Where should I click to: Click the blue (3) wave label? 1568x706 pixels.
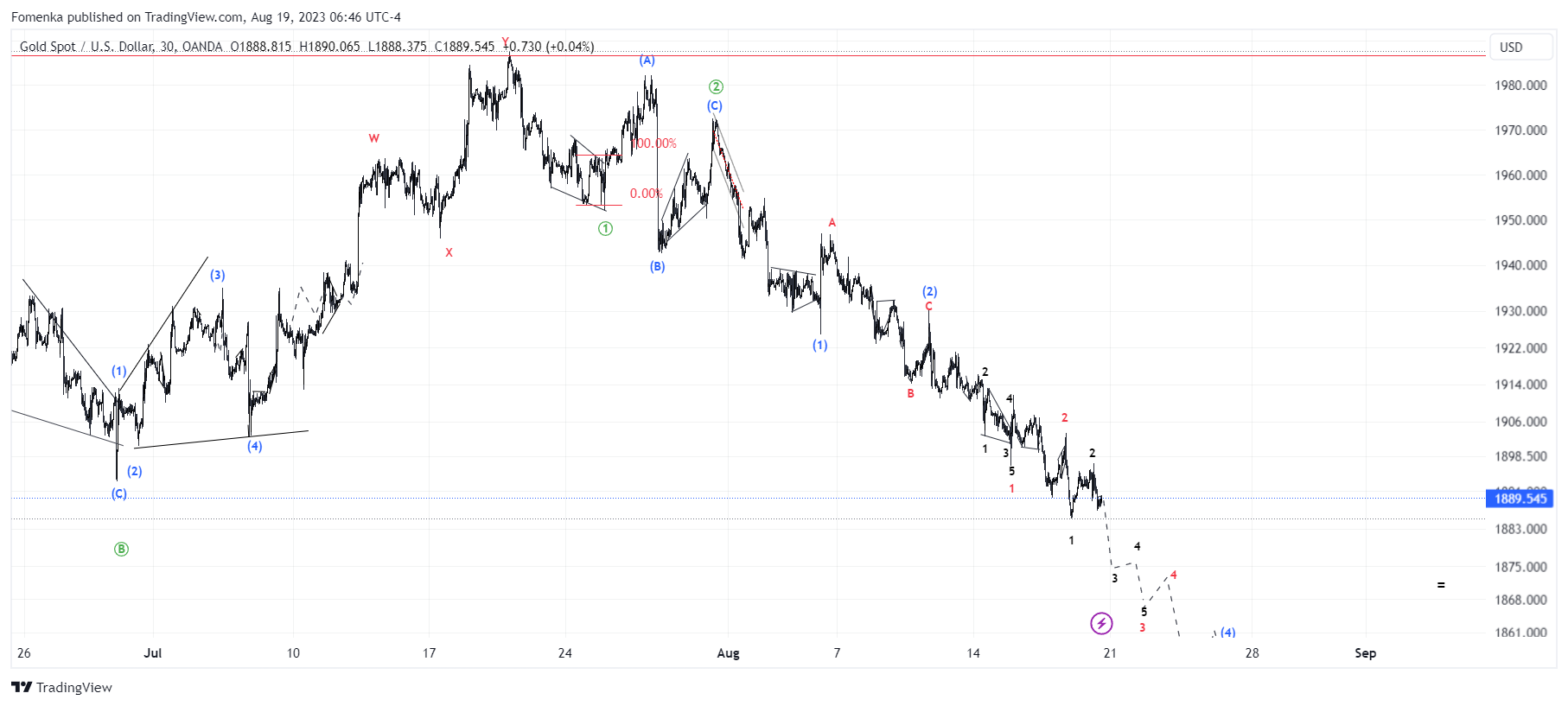[x=218, y=275]
